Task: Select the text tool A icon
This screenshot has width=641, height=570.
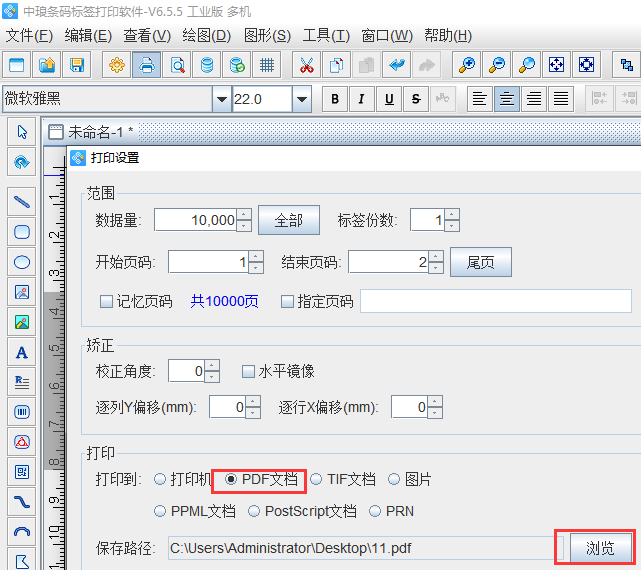Action: click(x=22, y=352)
